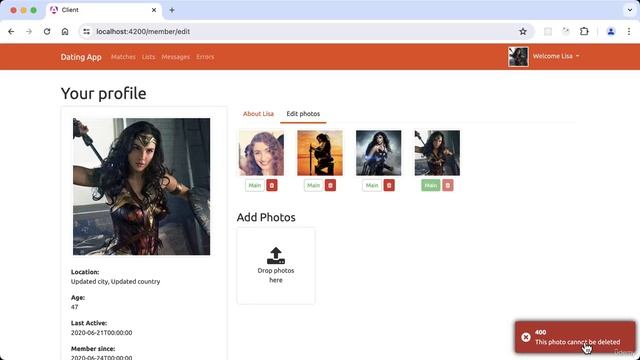Open the Lists nav link
The image size is (640, 360).
coord(149,57)
